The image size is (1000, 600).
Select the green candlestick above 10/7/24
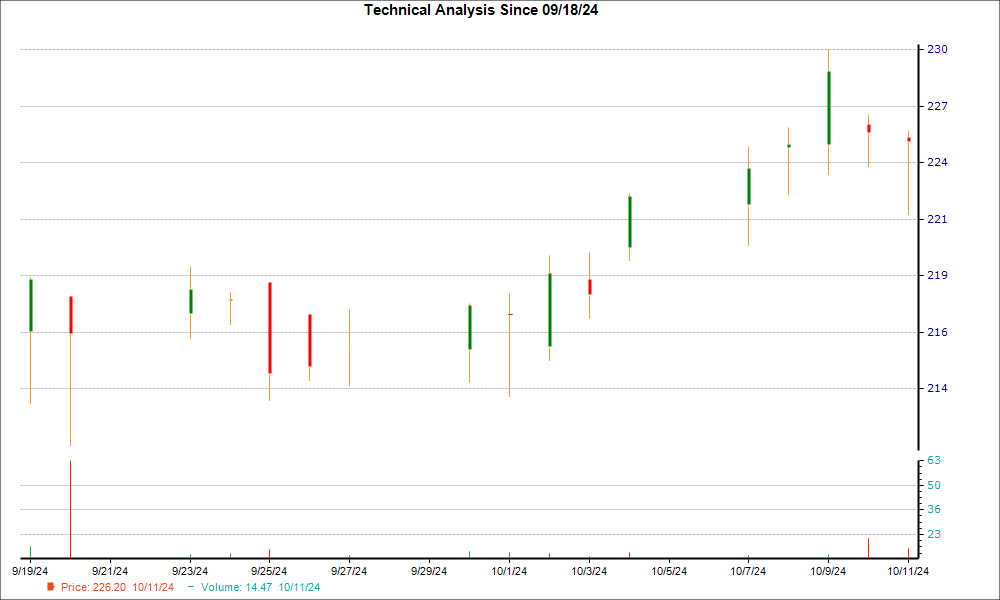click(749, 186)
